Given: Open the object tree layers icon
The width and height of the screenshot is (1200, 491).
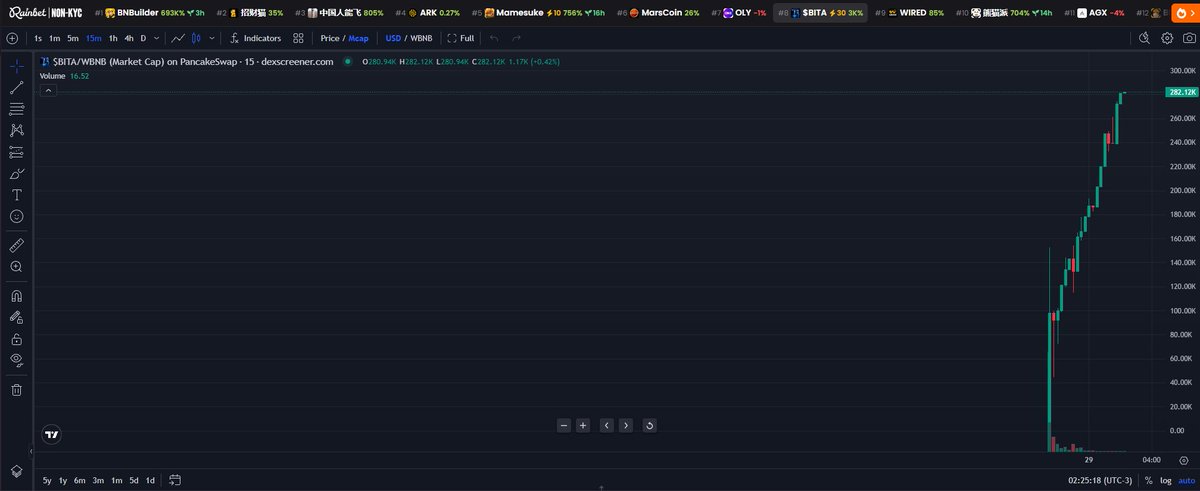Looking at the screenshot, I should pyautogui.click(x=16, y=471).
